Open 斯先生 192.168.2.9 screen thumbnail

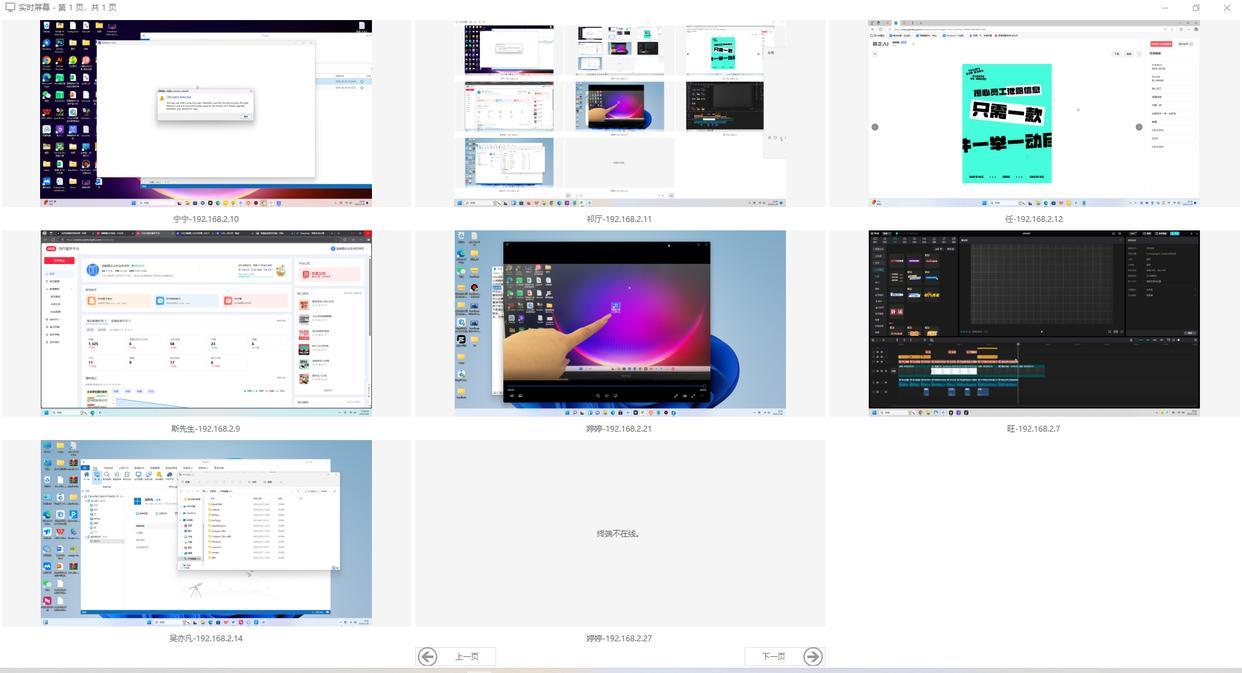click(x=206, y=323)
